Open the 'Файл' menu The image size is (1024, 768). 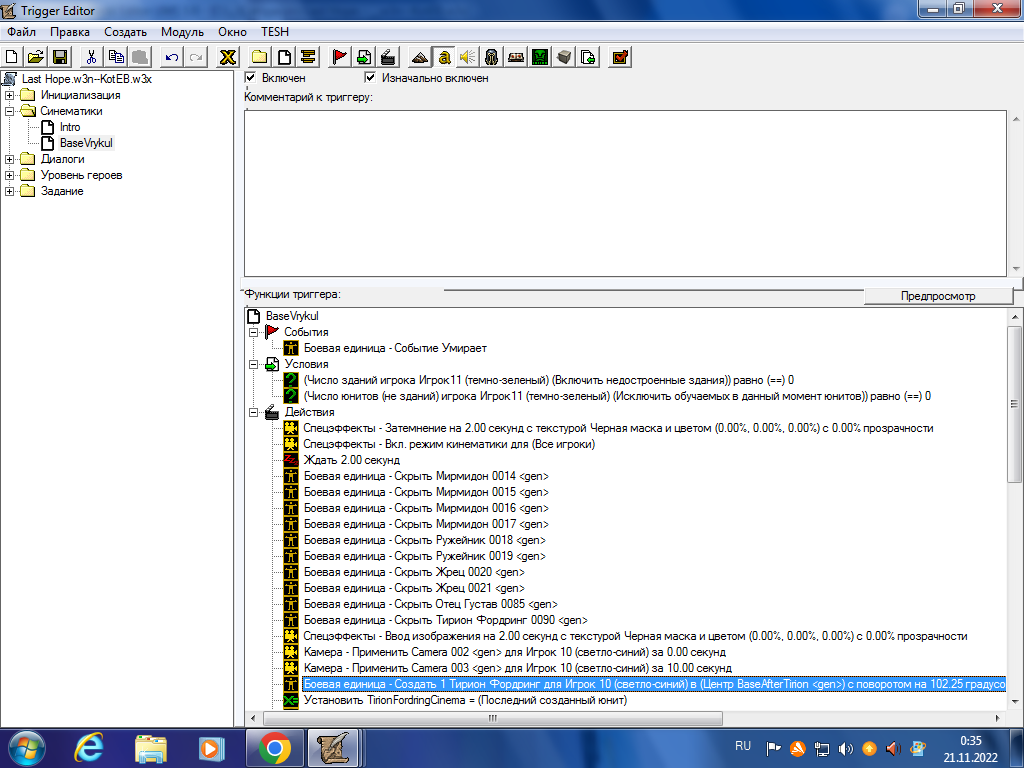click(22, 32)
